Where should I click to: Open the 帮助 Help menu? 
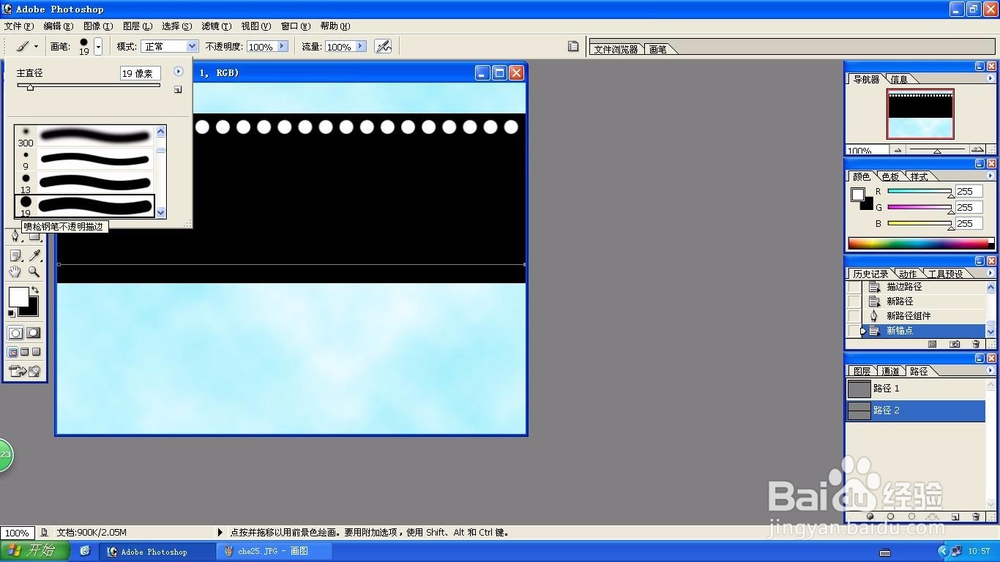click(x=335, y=26)
